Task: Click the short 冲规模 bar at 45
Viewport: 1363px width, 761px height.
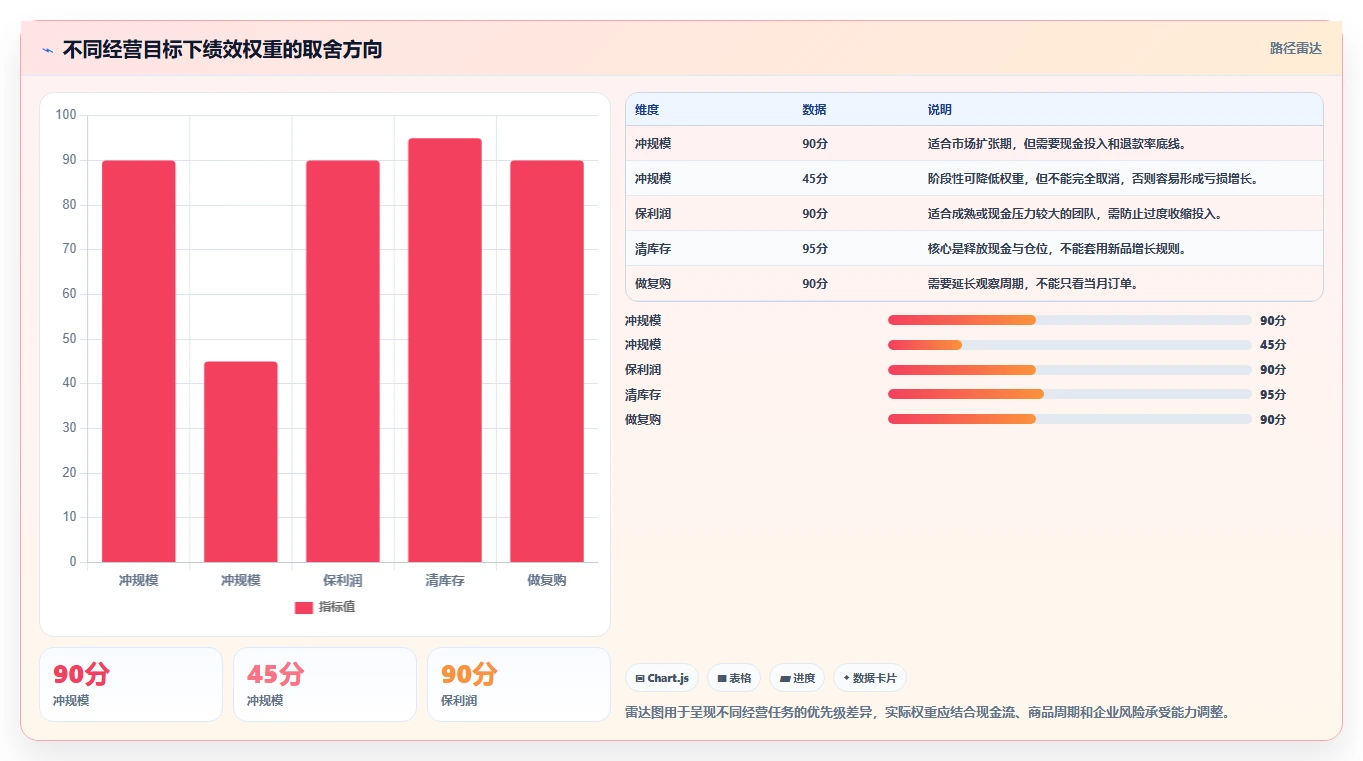Action: click(241, 462)
